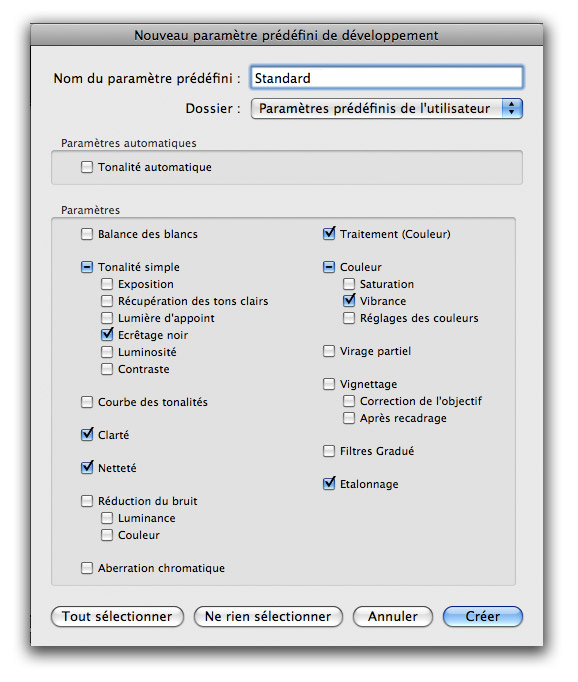
Task: Check Aberration chromatique
Action: [x=87, y=568]
